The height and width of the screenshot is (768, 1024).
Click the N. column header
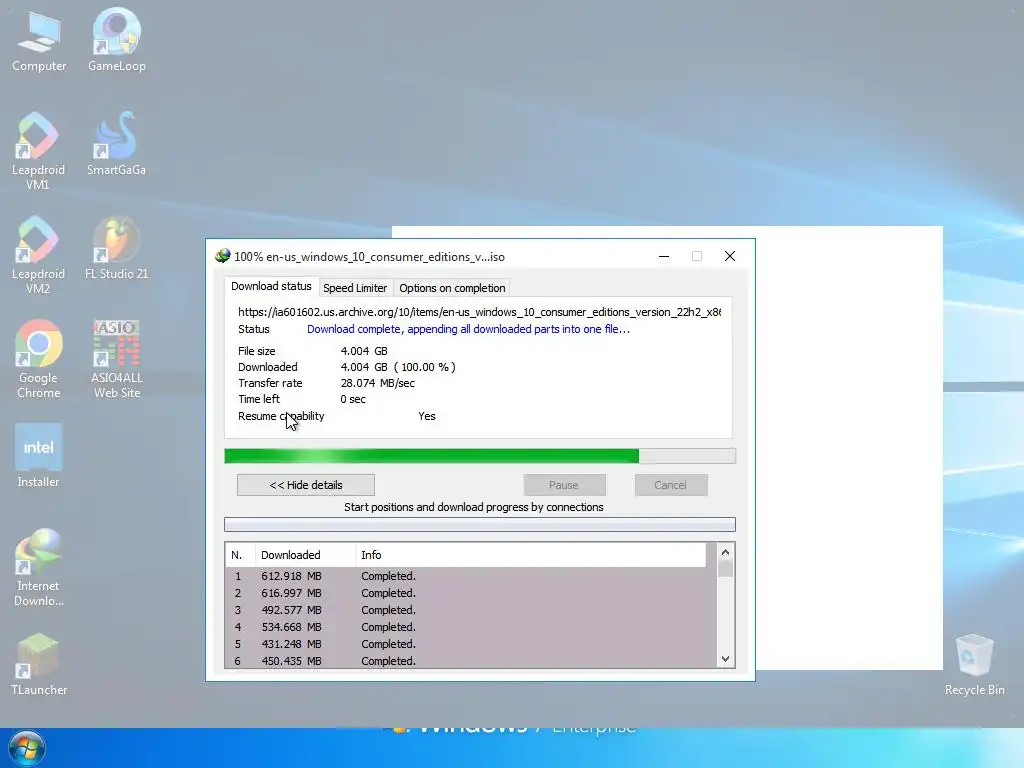pos(240,555)
